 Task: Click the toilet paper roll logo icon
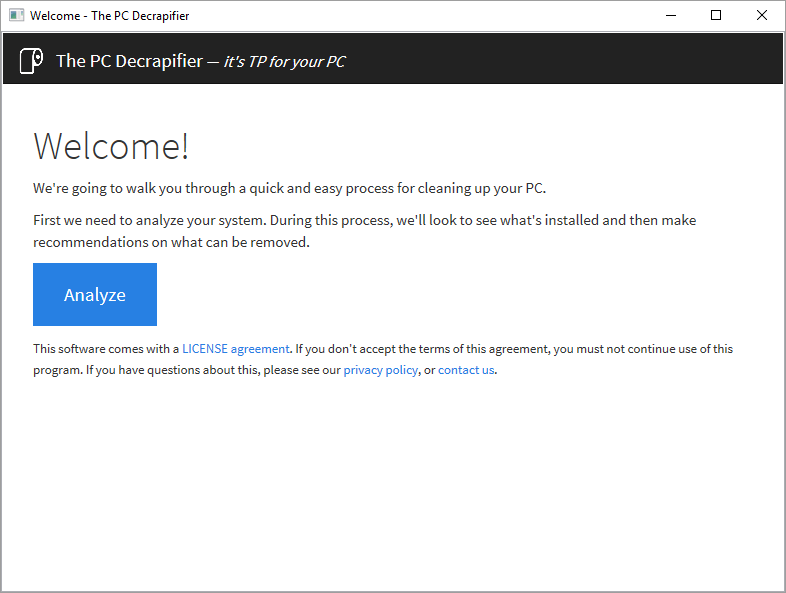(x=31, y=61)
